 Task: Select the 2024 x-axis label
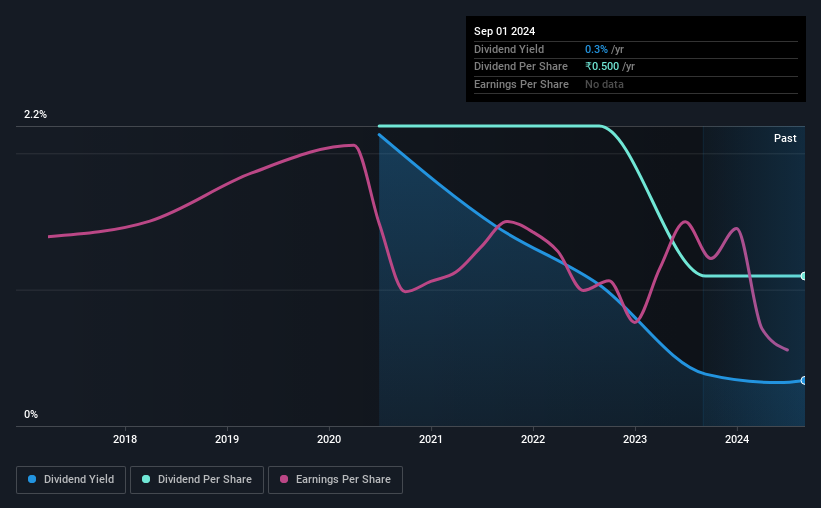pos(737,439)
